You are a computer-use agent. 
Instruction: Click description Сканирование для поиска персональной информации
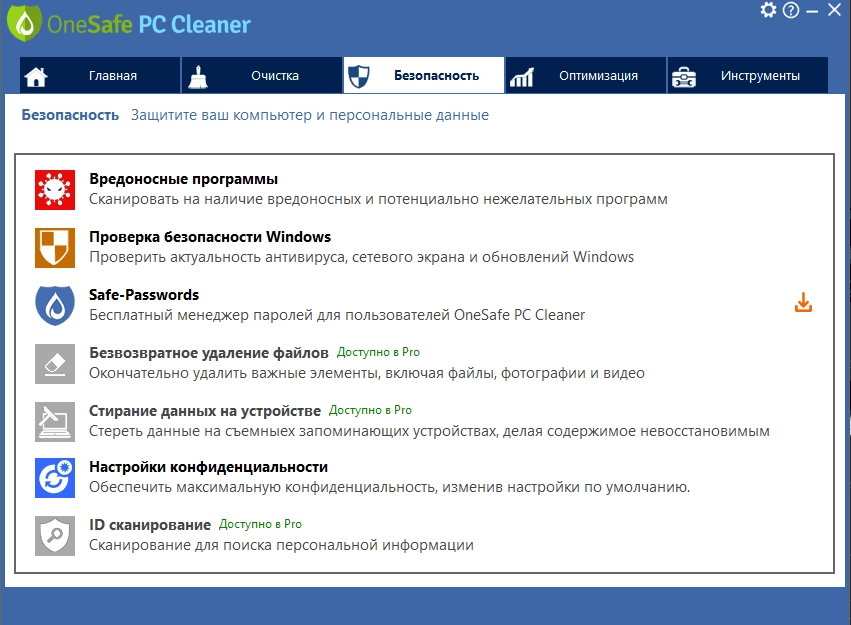(281, 545)
